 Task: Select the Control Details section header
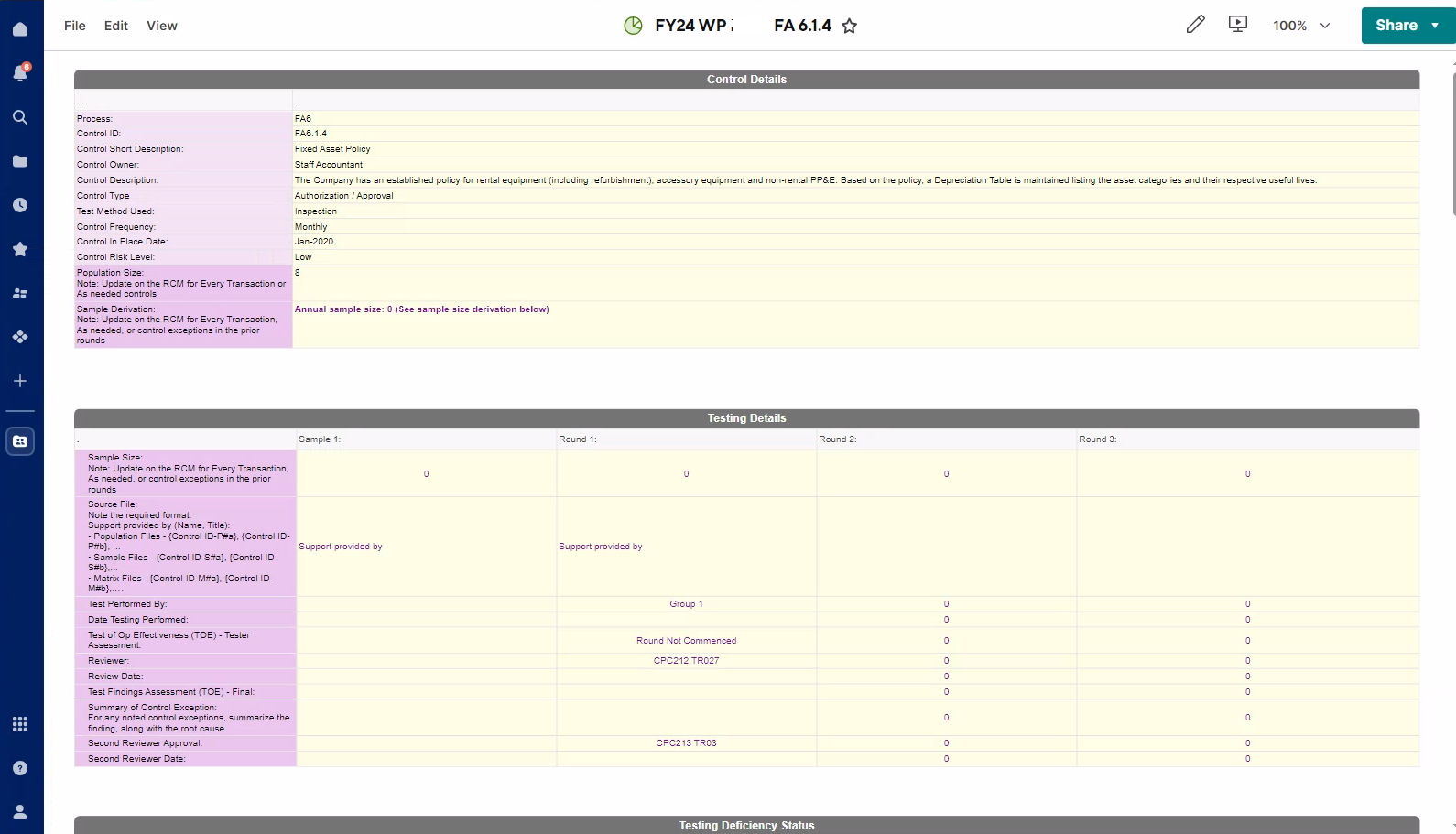746,80
